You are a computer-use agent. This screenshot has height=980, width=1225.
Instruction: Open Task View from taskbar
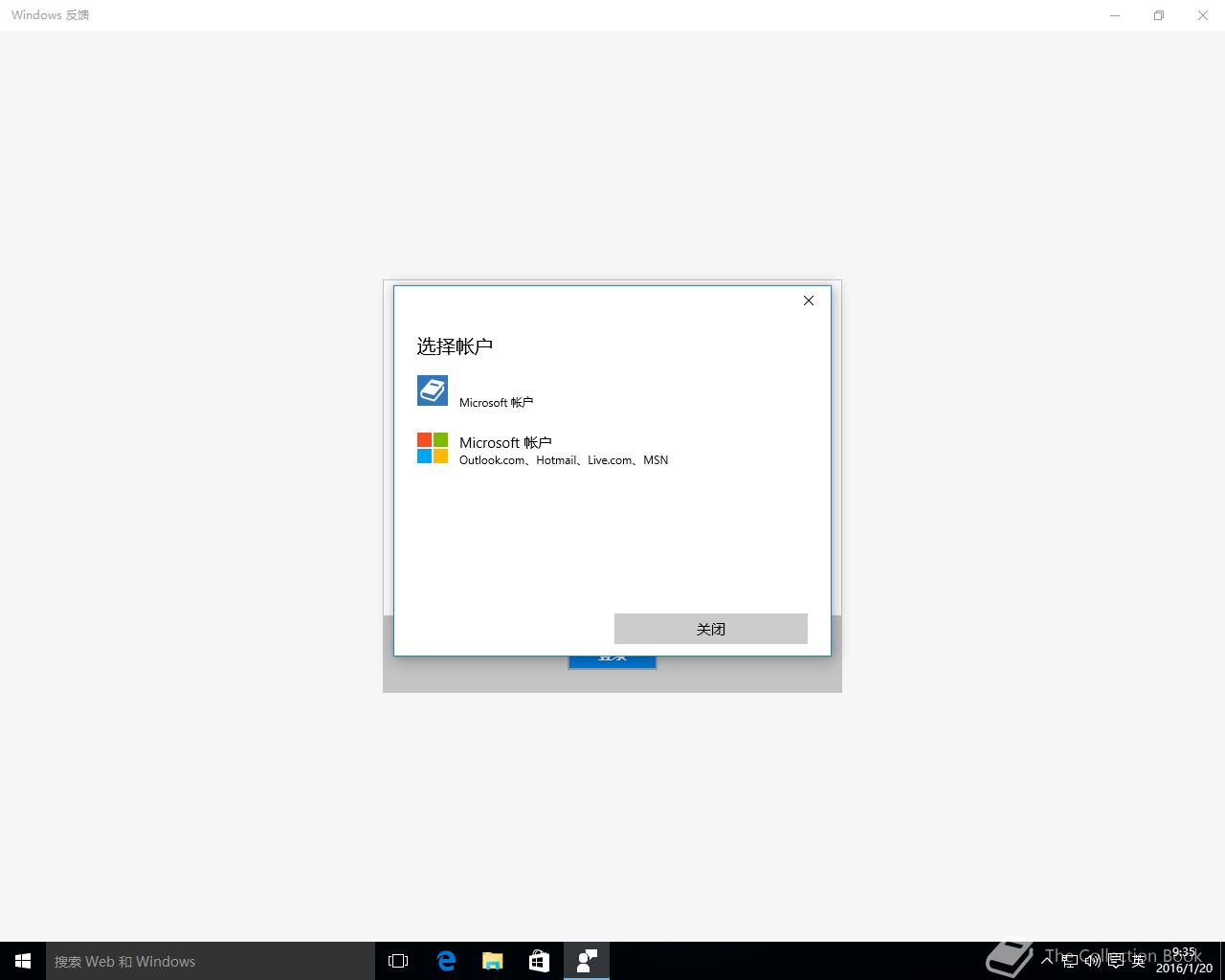click(x=398, y=961)
